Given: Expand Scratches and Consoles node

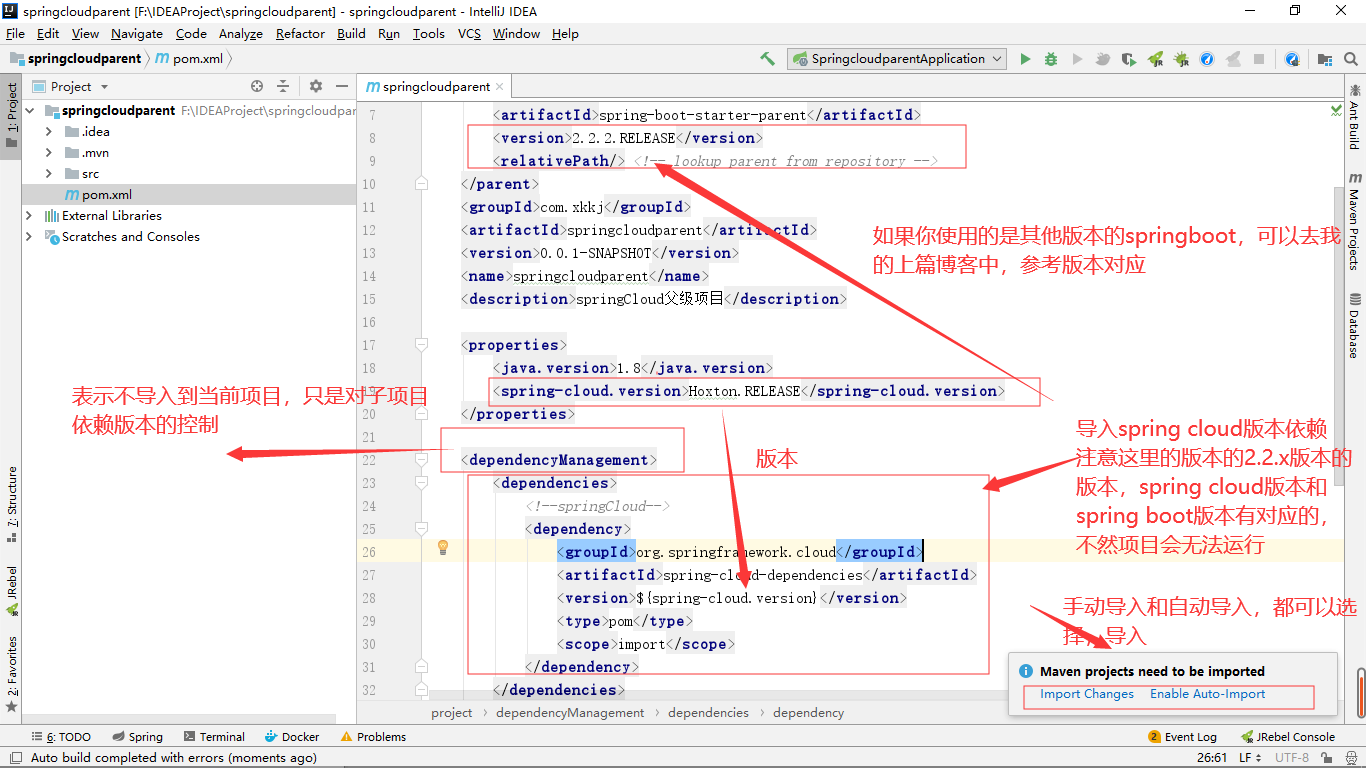Looking at the screenshot, I should tap(30, 237).
